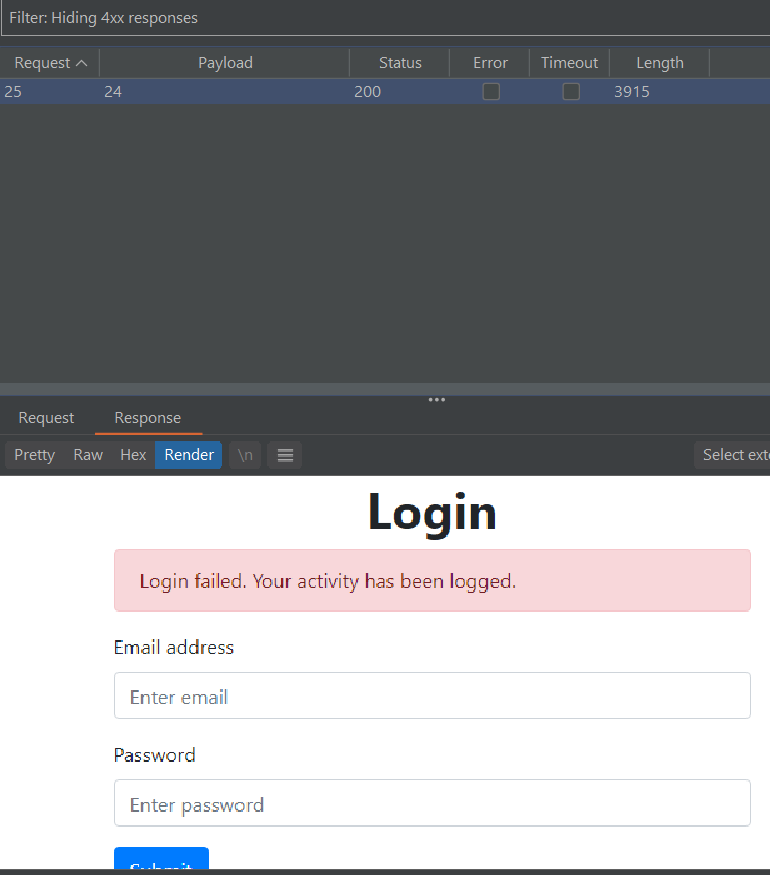Sort results by the Status column
The image size is (770, 875).
[400, 62]
